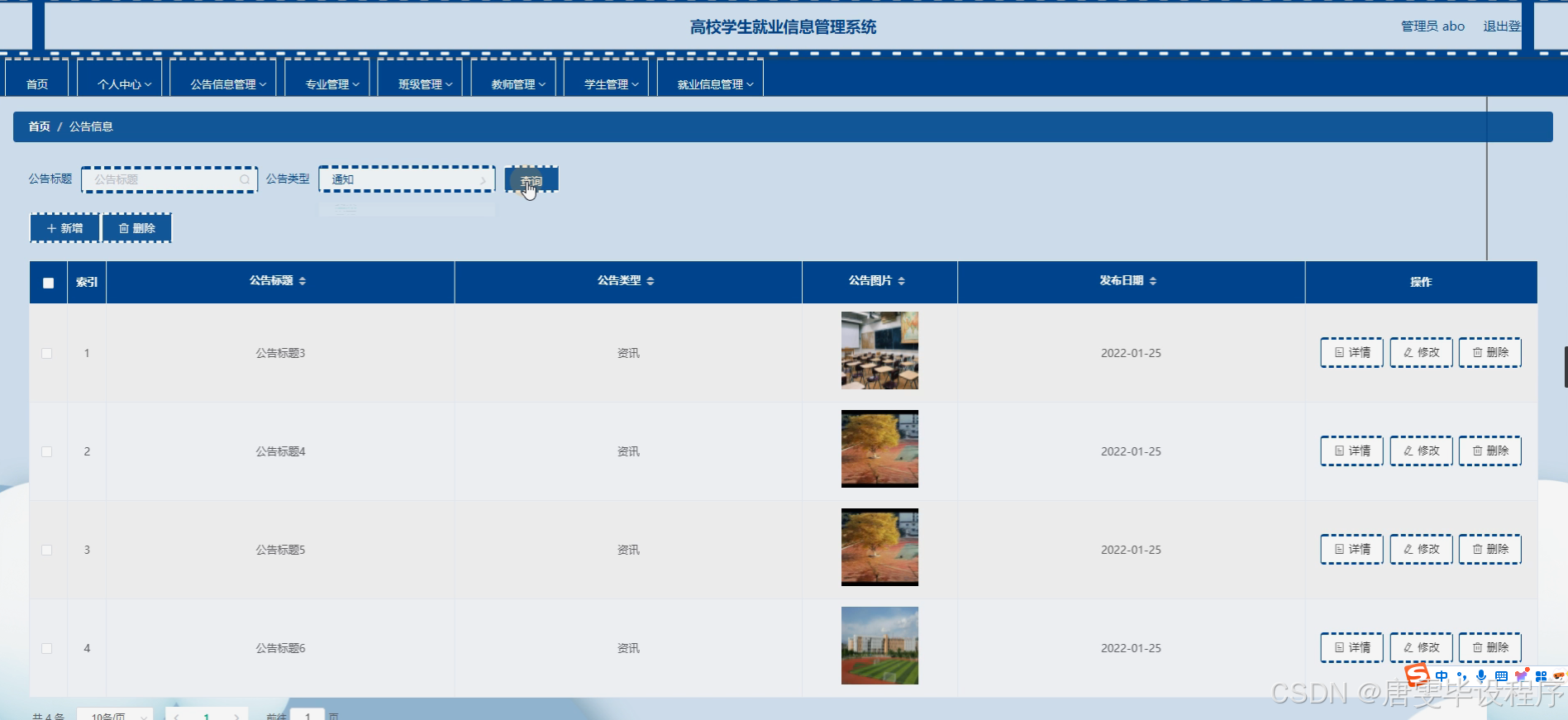Open the Sogou skin shirt icon

click(x=1521, y=676)
